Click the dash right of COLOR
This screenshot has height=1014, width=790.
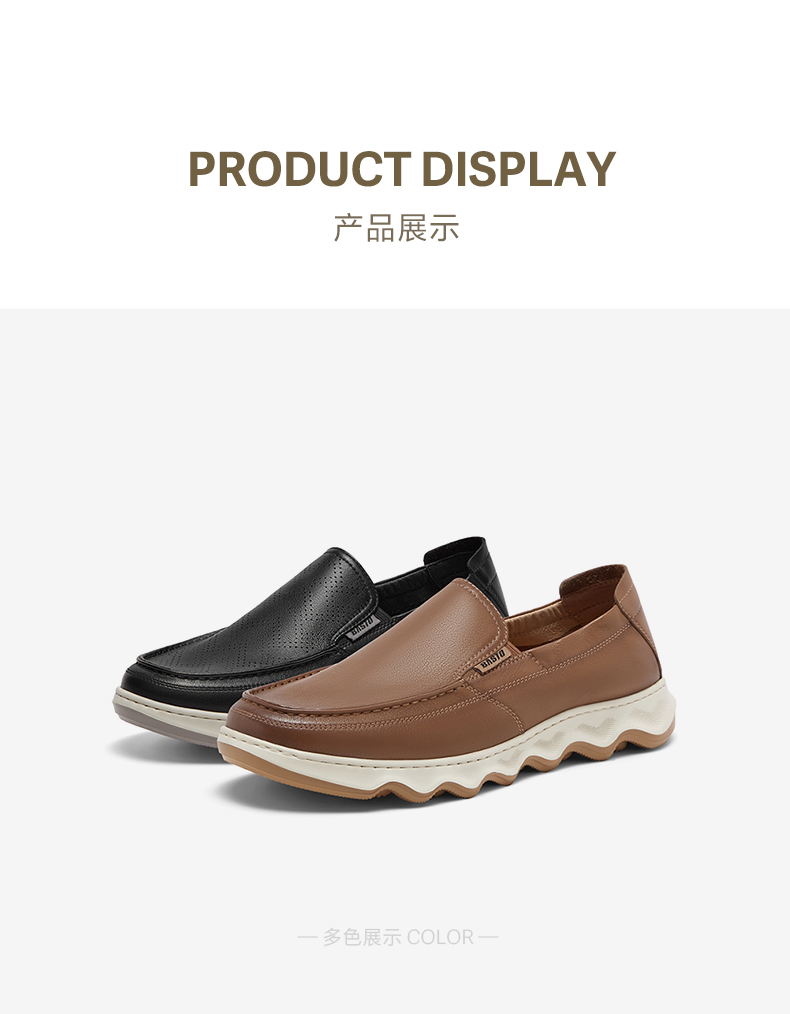tap(489, 937)
